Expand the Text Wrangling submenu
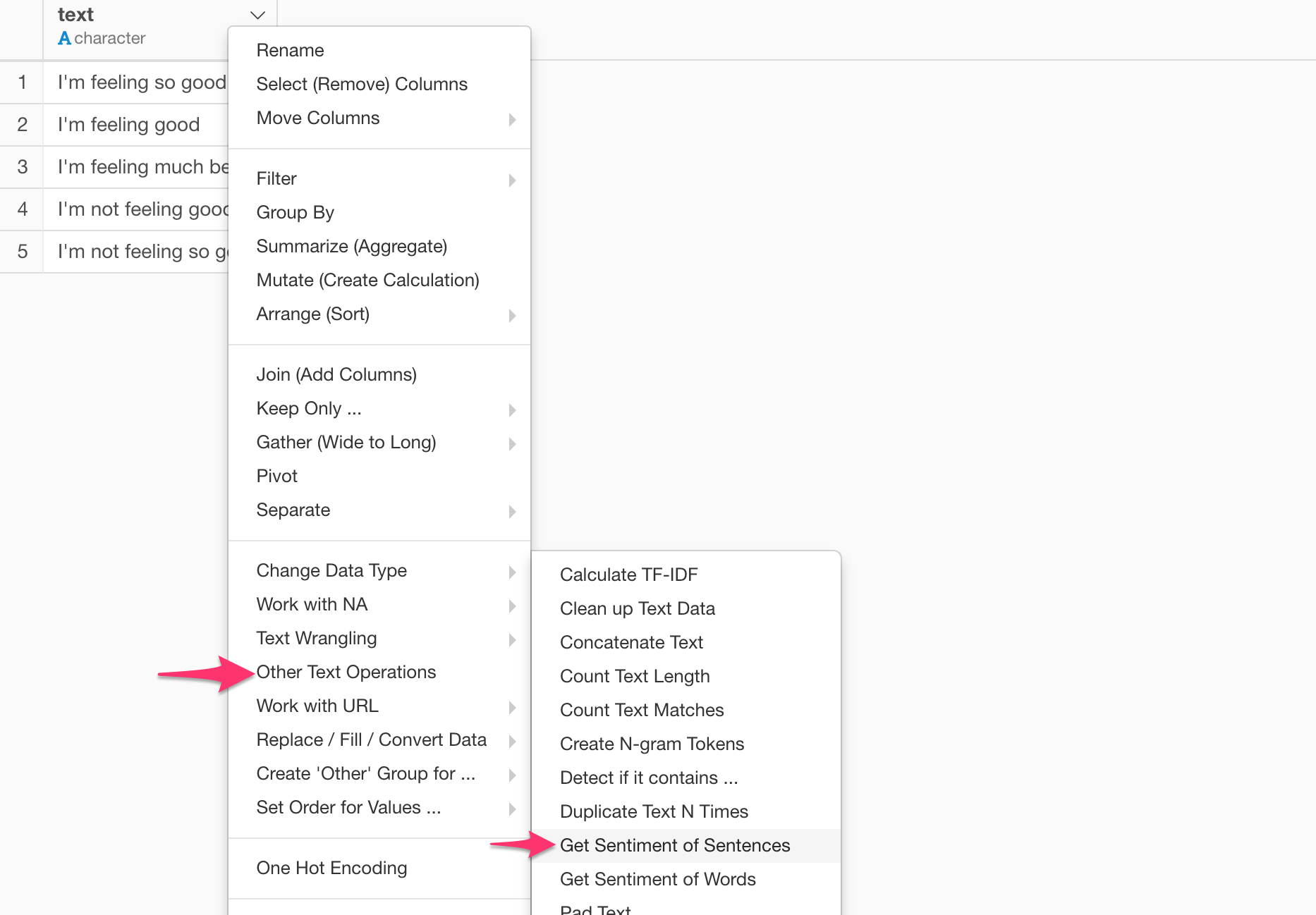This screenshot has width=1316, height=915. tap(316, 638)
